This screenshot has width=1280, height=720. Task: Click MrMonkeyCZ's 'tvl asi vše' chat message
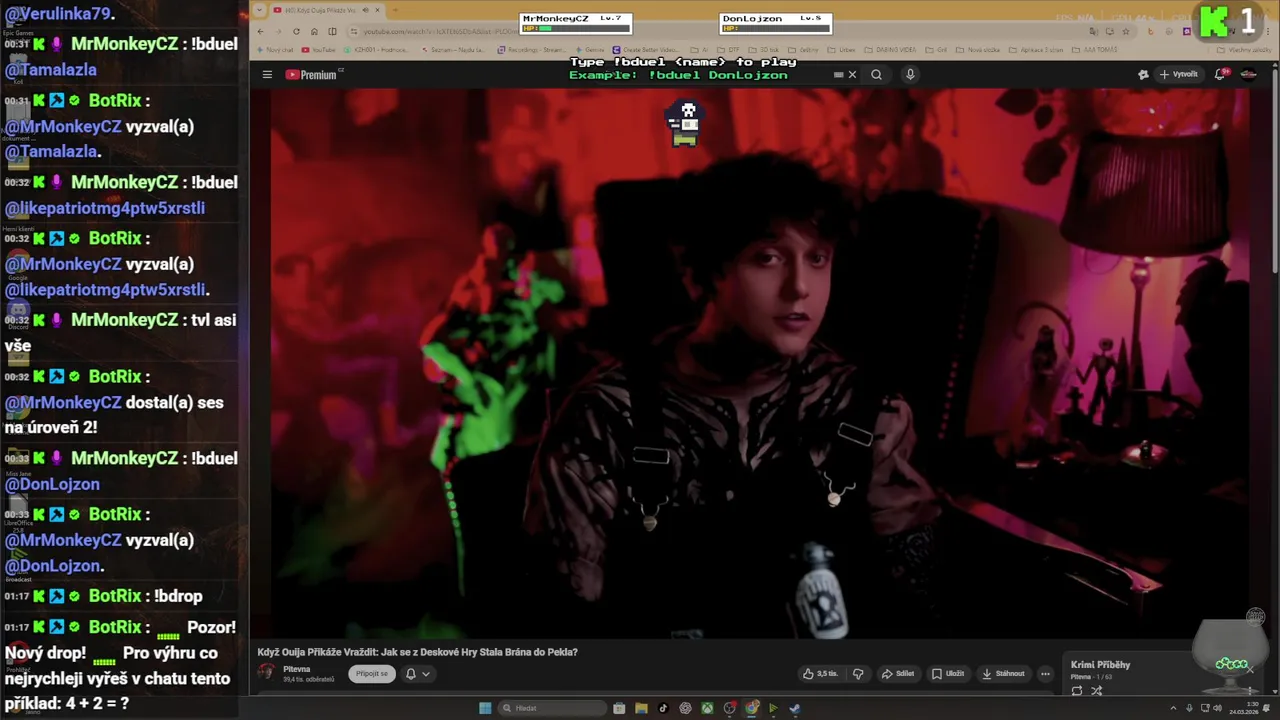point(120,333)
